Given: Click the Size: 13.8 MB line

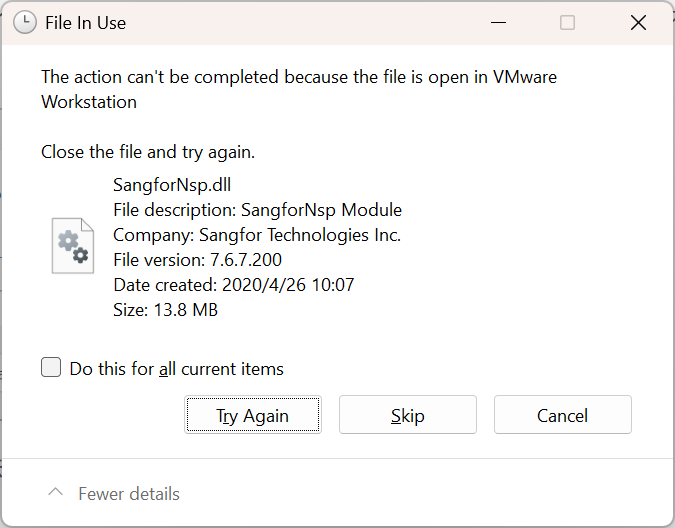Looking at the screenshot, I should [x=166, y=310].
